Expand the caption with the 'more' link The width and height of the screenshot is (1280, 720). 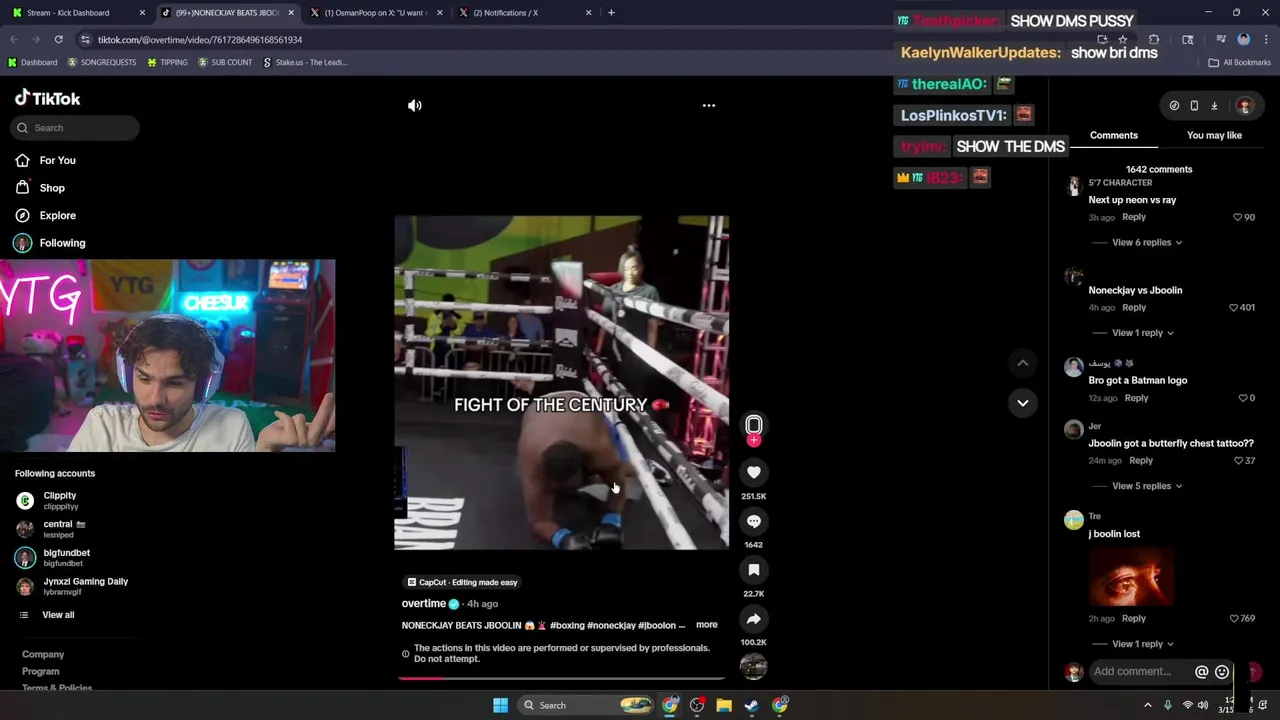pos(707,625)
